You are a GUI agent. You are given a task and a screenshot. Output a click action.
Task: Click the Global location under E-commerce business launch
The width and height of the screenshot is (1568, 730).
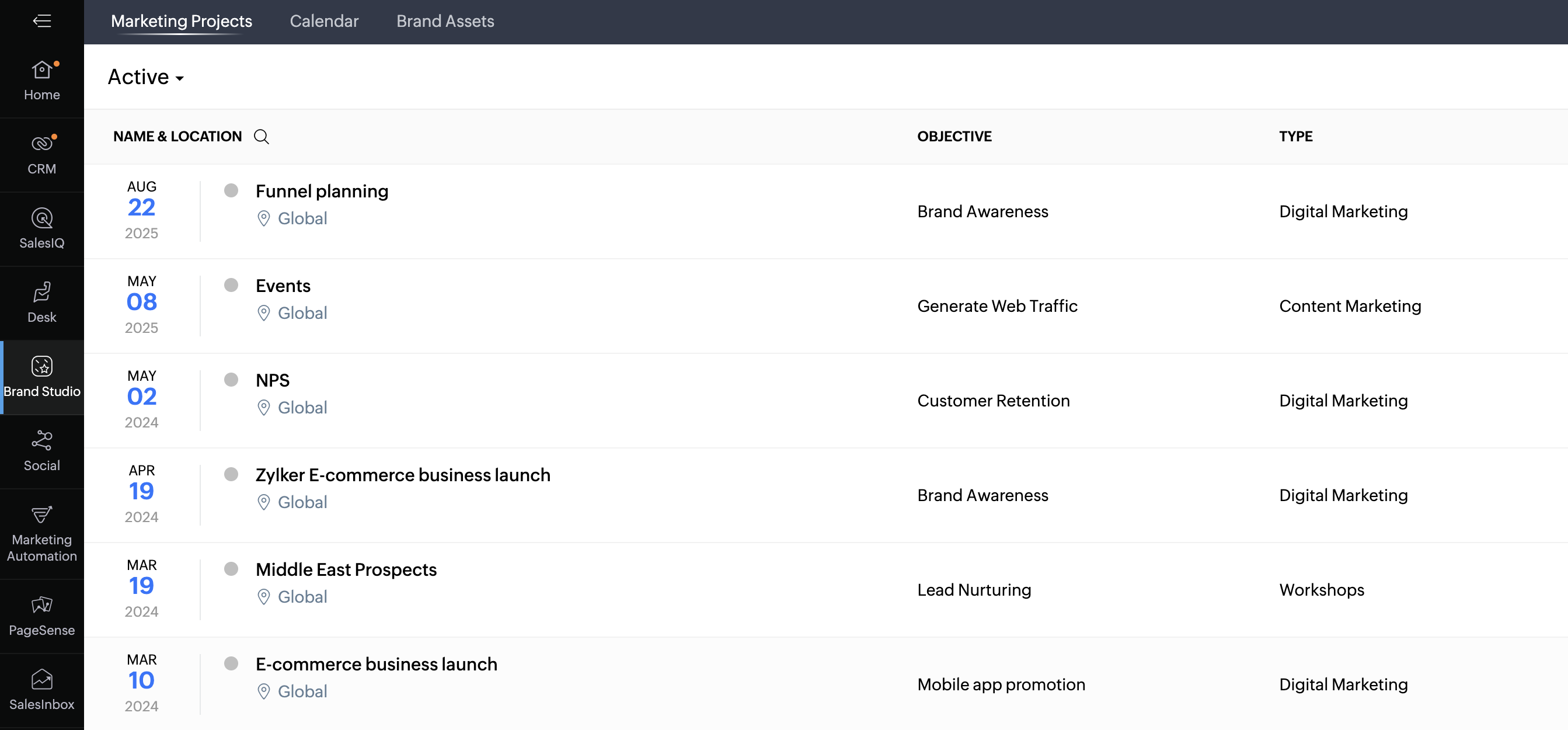click(x=302, y=691)
